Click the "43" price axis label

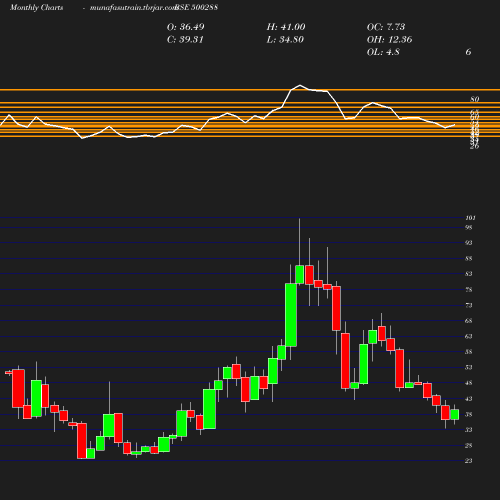[469, 399]
